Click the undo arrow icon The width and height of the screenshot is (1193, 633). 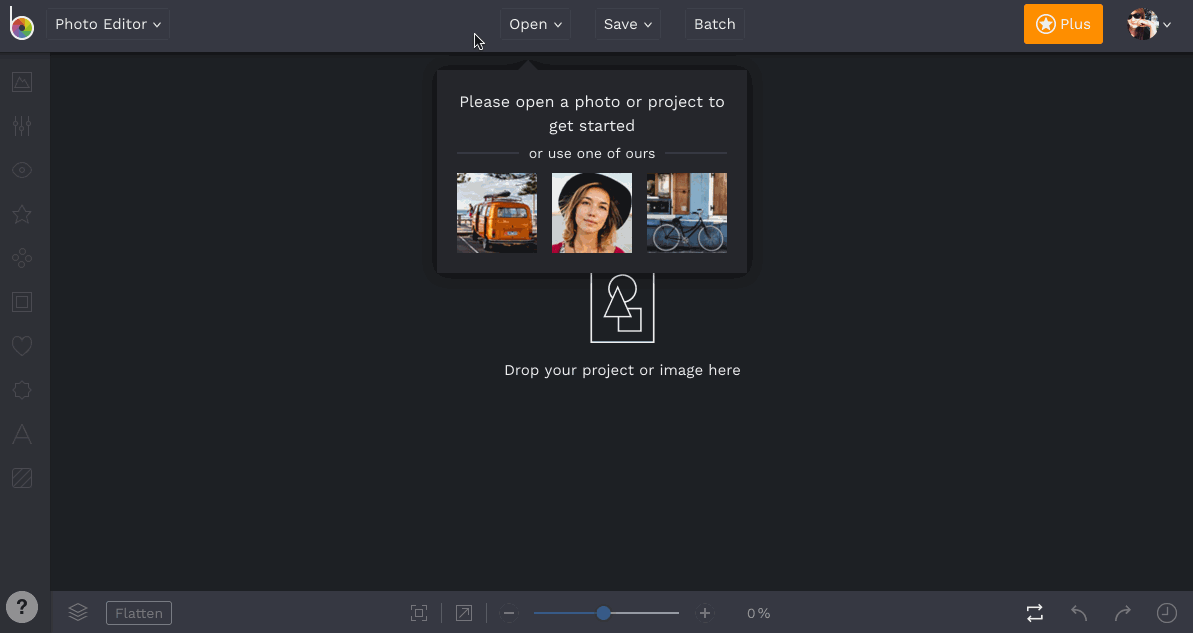pyautogui.click(x=1079, y=612)
